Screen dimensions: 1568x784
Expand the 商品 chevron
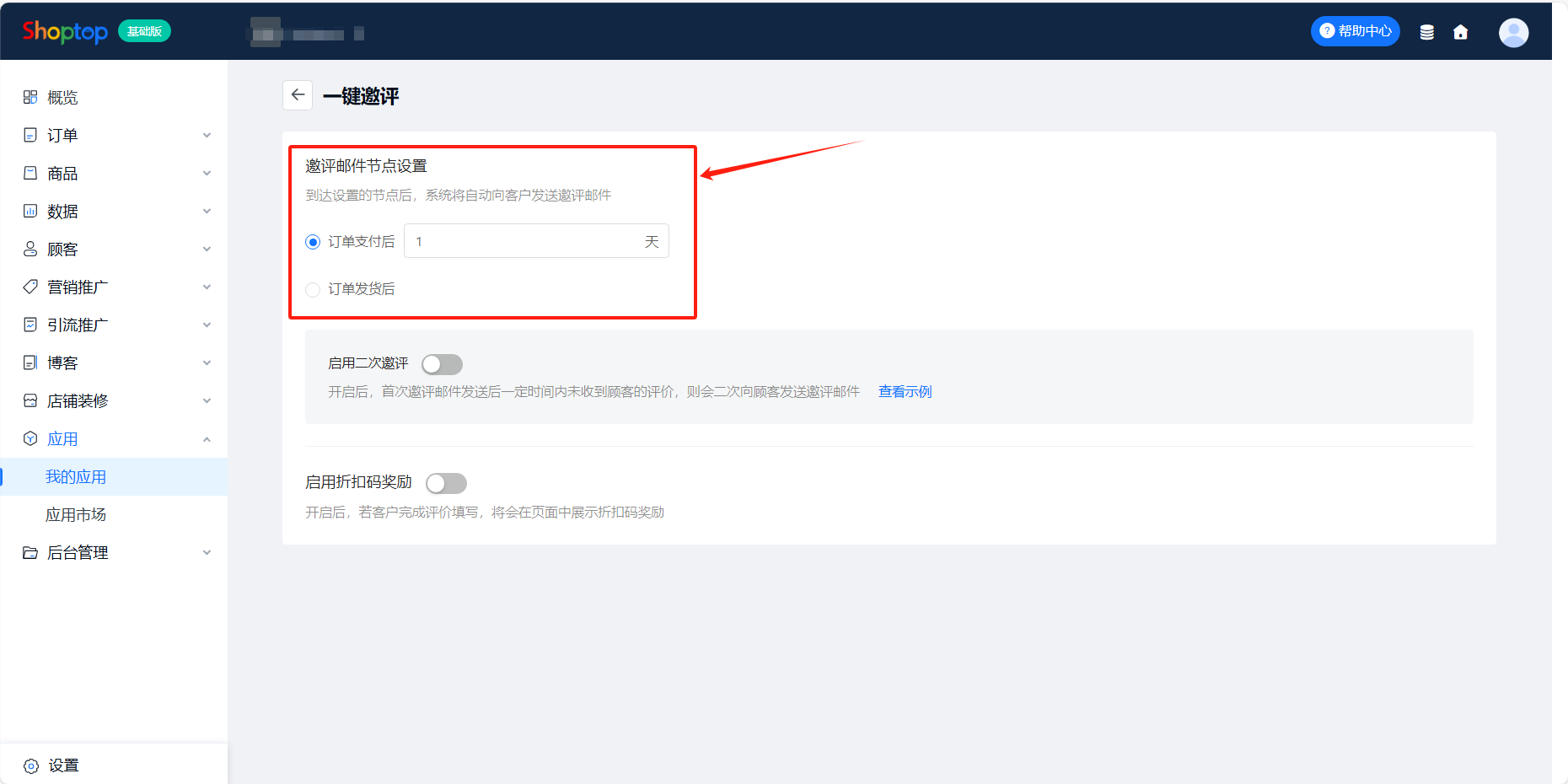pyautogui.click(x=207, y=173)
